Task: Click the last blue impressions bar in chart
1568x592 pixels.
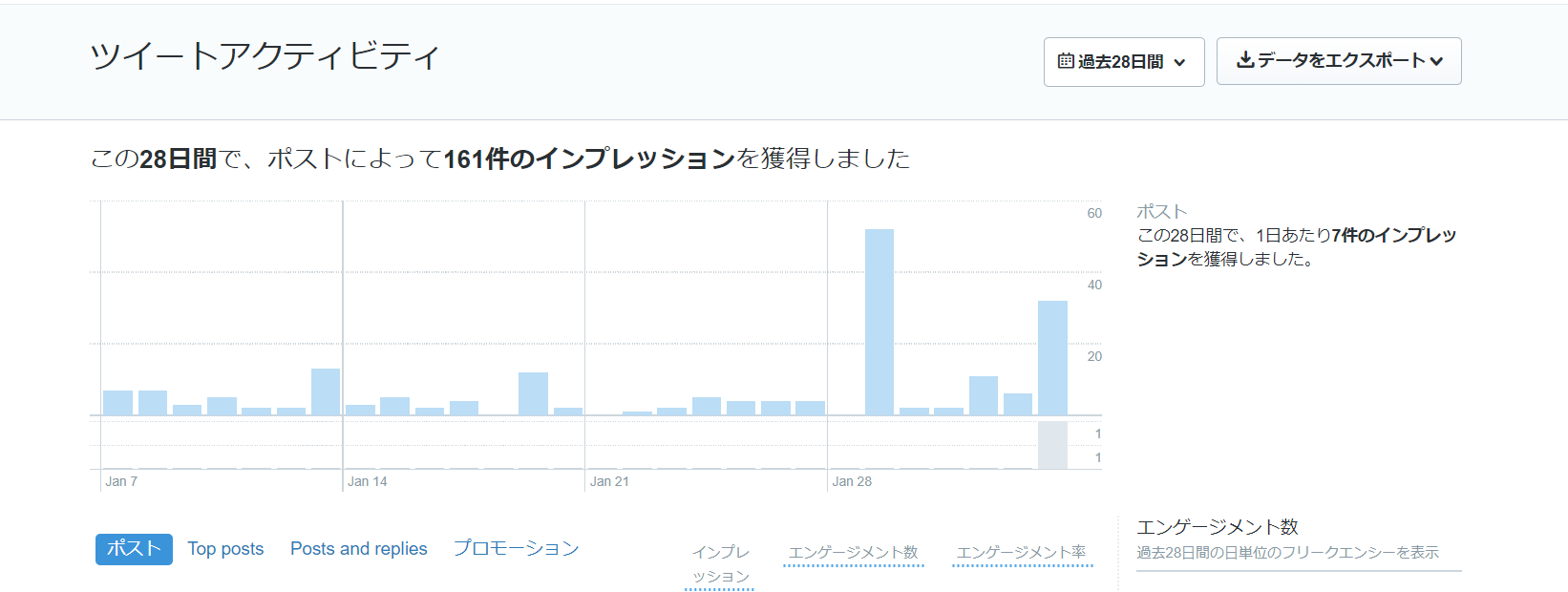Action: (x=1052, y=358)
